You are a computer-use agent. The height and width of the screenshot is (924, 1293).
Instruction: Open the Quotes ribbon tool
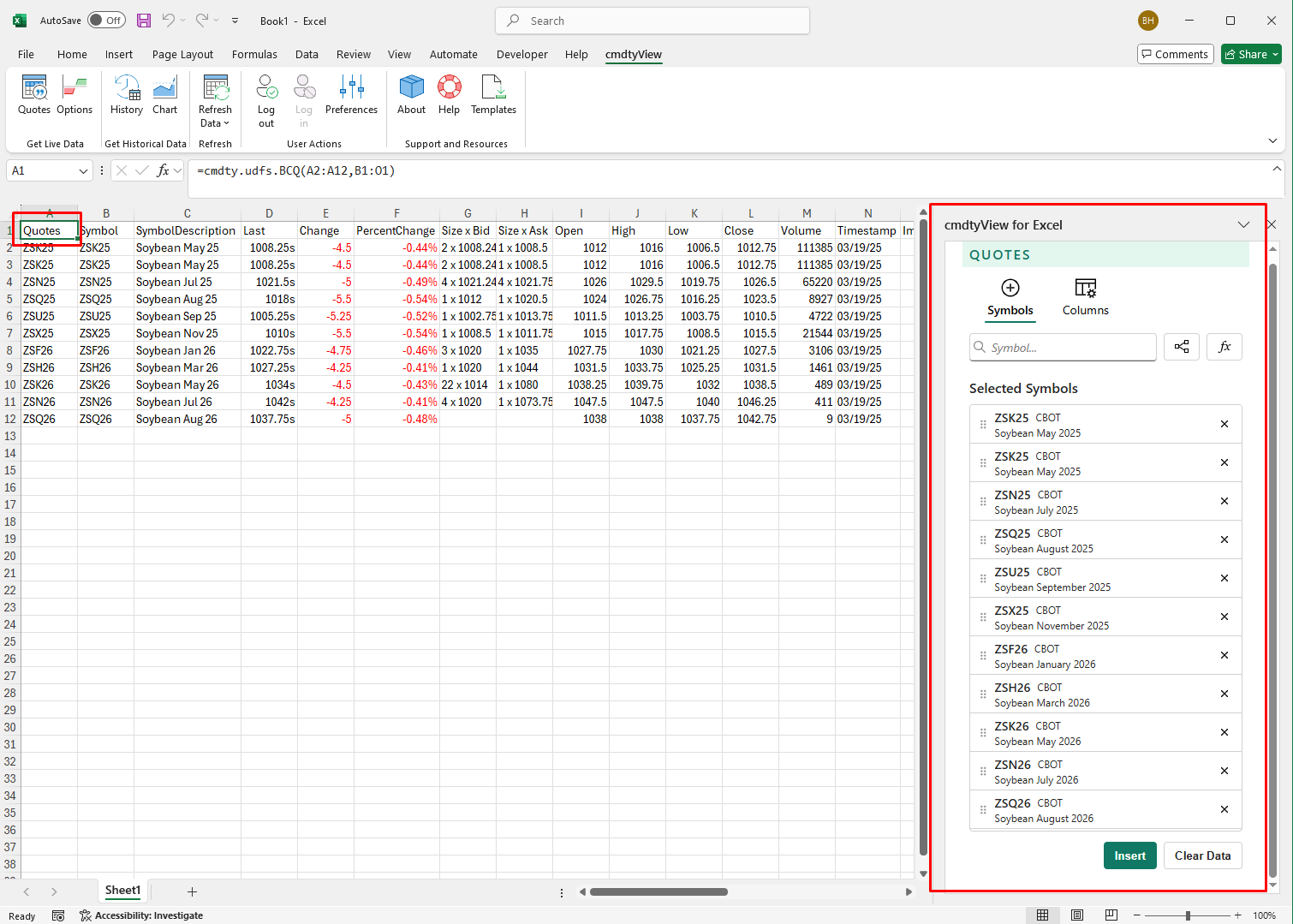(34, 95)
